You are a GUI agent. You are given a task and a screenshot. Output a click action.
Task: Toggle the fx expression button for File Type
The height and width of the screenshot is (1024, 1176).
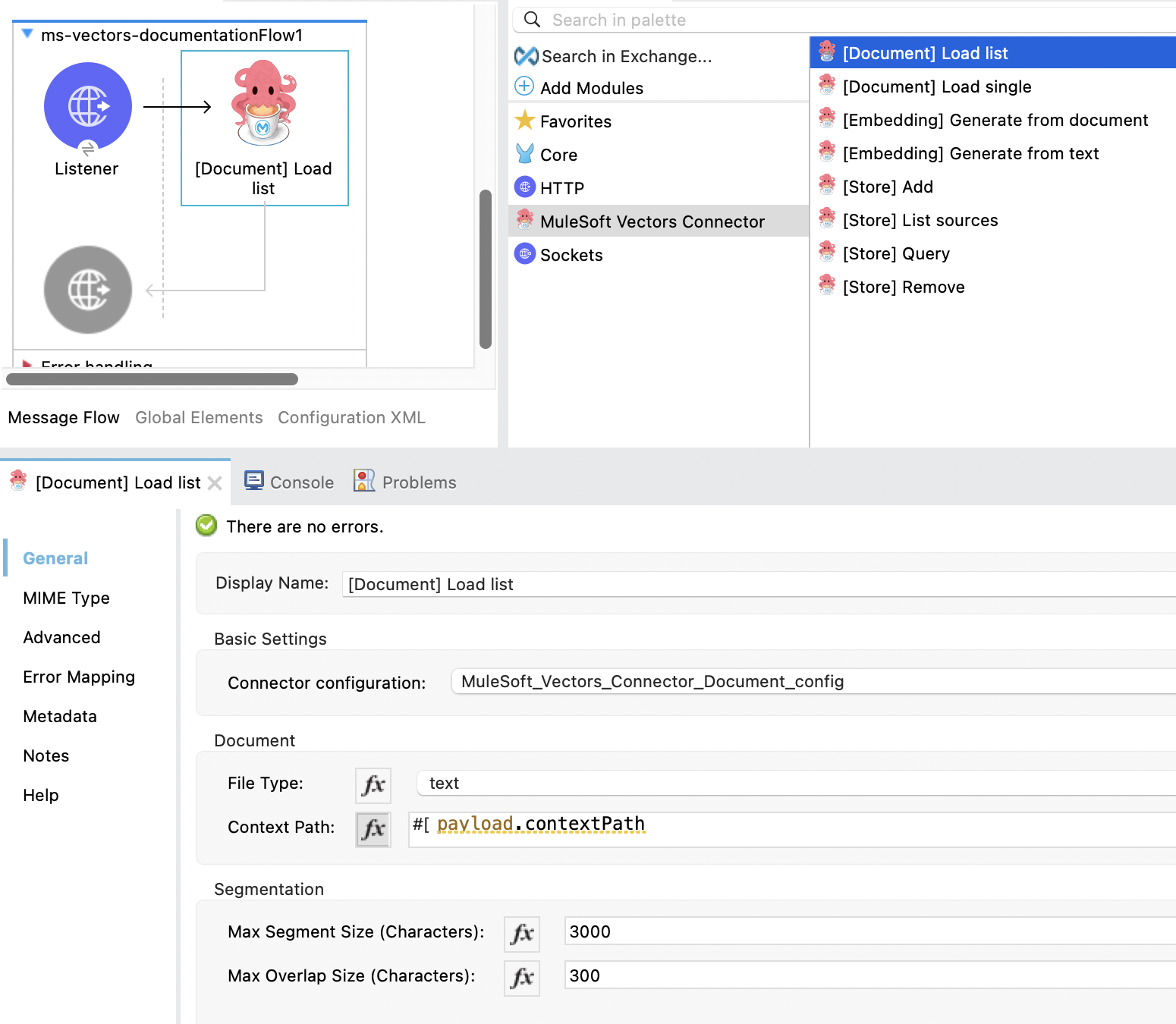point(373,785)
